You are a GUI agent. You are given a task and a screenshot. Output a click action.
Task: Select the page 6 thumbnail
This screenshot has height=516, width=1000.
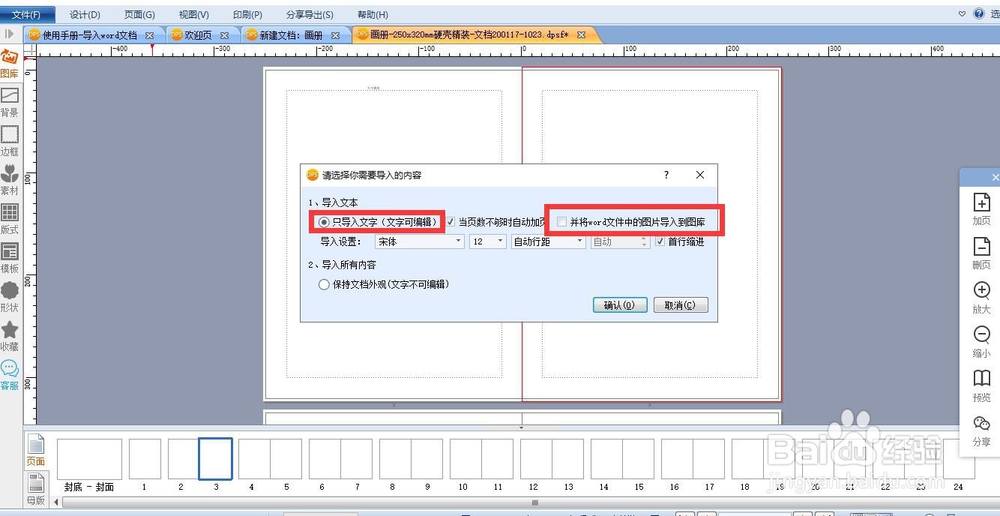tap(324, 459)
